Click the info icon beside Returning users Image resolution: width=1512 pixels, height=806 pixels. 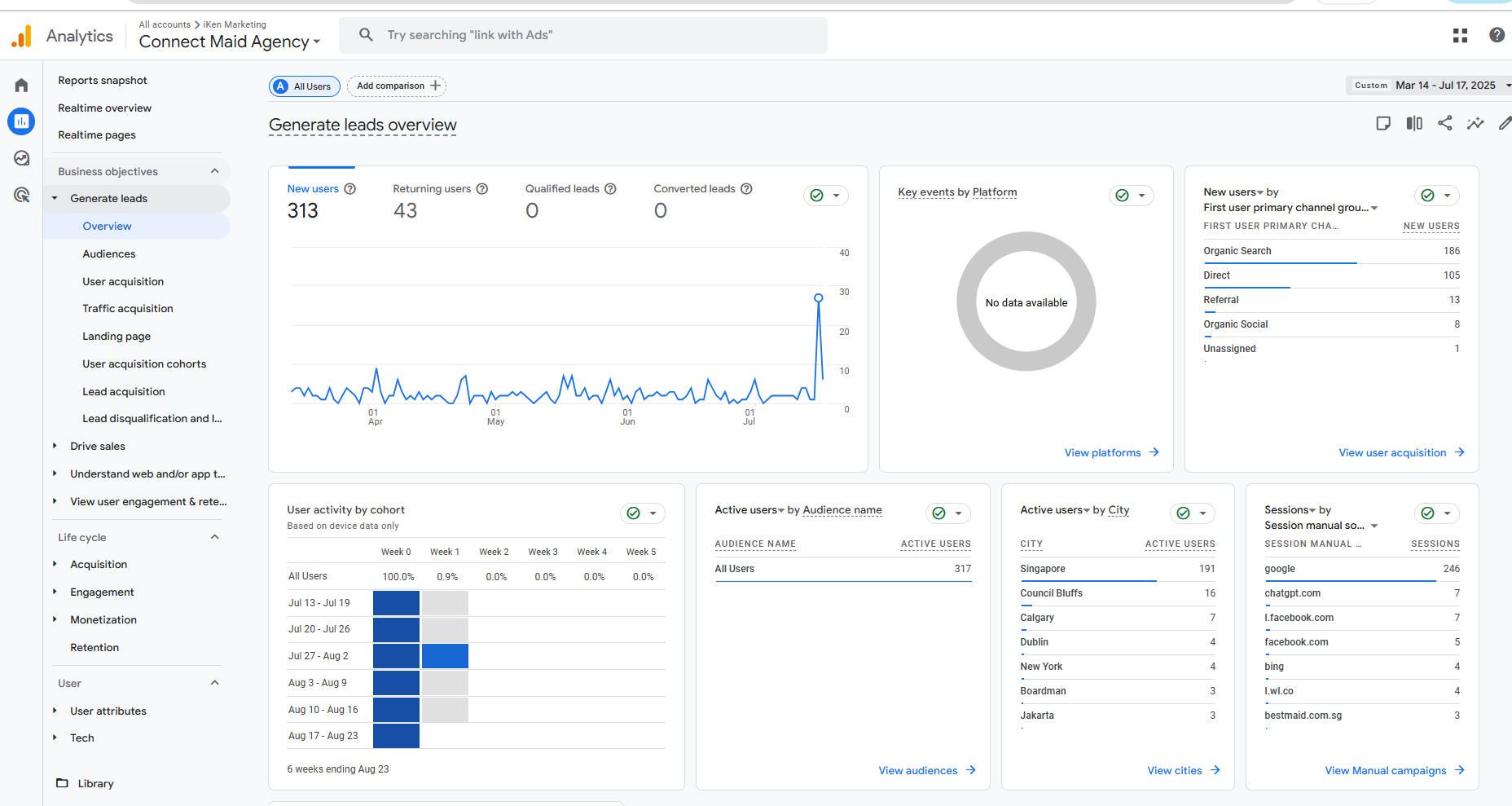click(482, 189)
